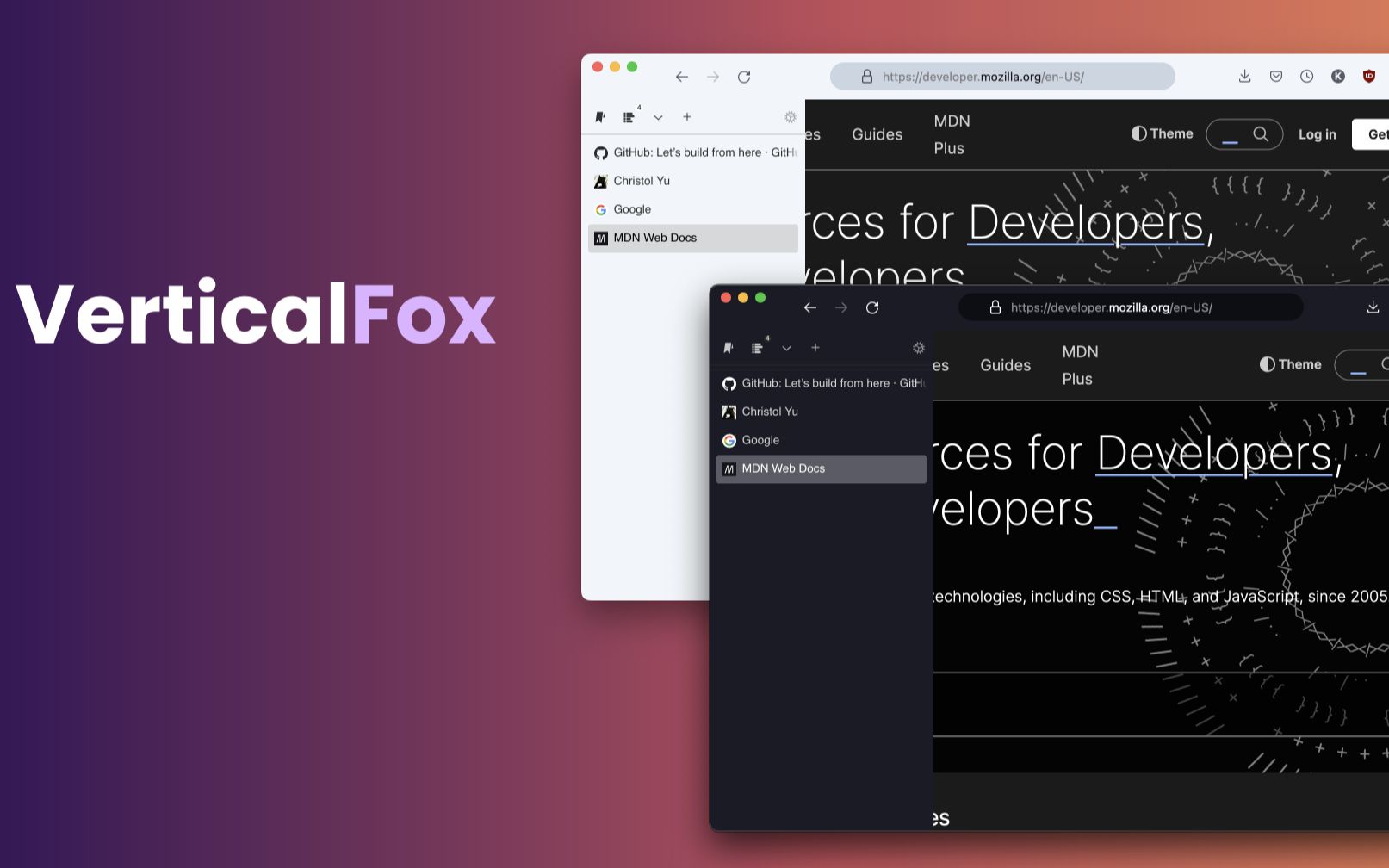Open Downloads in the light Firefox window
The image size is (1389, 868).
pyautogui.click(x=1244, y=76)
